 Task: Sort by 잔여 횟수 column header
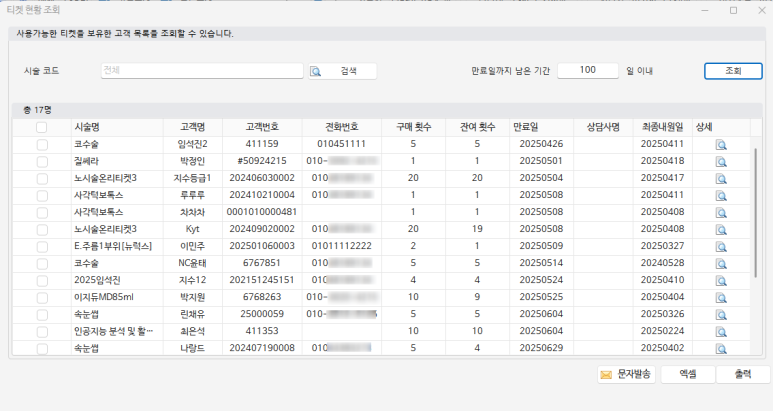pyautogui.click(x=477, y=127)
